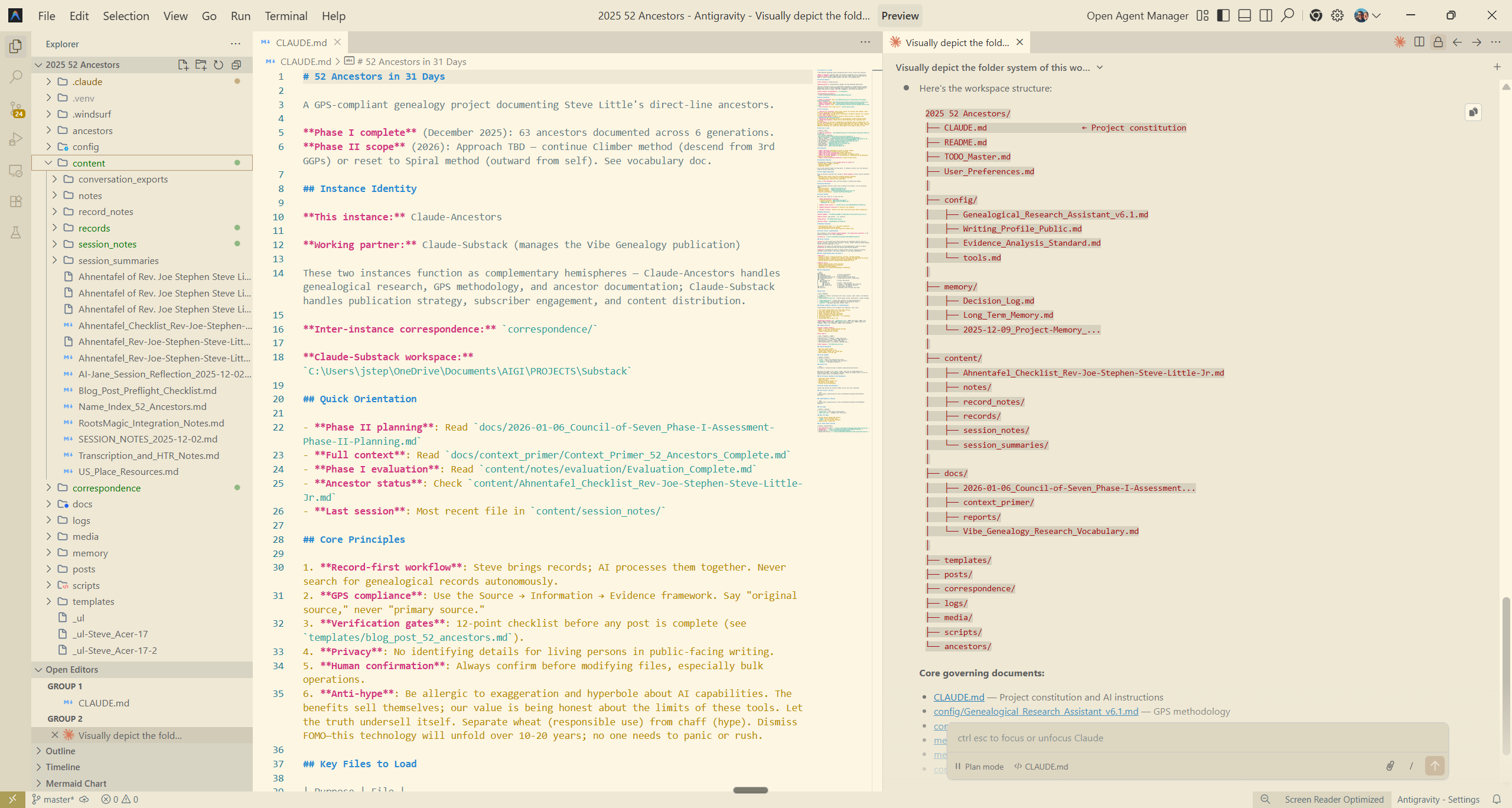1512x808 pixels.
Task: Click Open Agent Manager
Action: (x=1137, y=16)
